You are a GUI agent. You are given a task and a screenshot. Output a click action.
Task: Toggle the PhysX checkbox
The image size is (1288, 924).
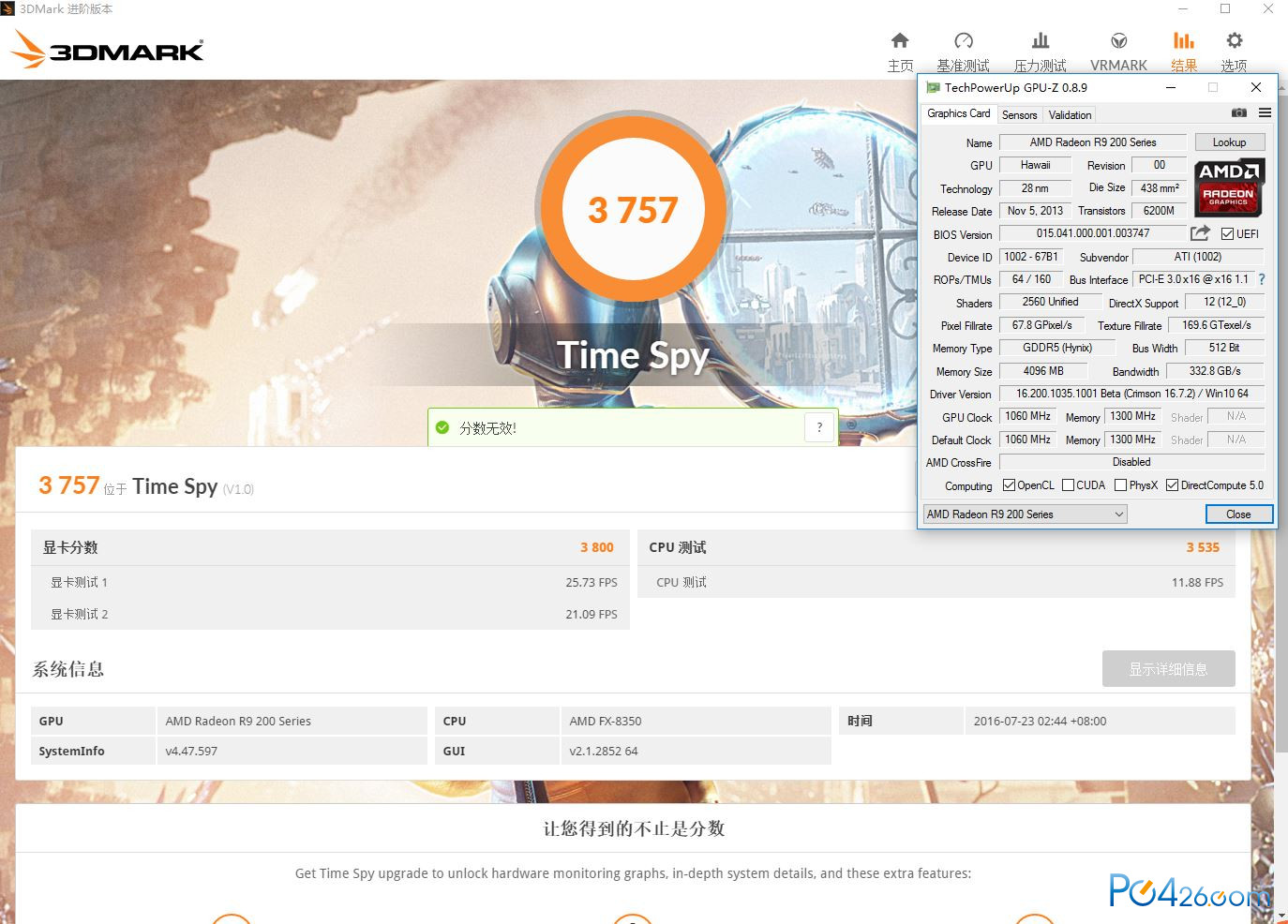click(1120, 485)
